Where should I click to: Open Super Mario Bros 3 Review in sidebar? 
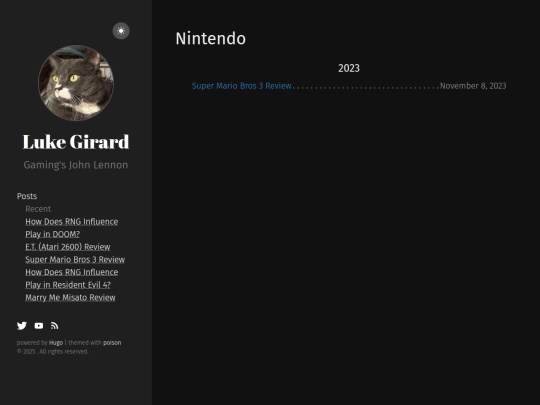point(75,260)
